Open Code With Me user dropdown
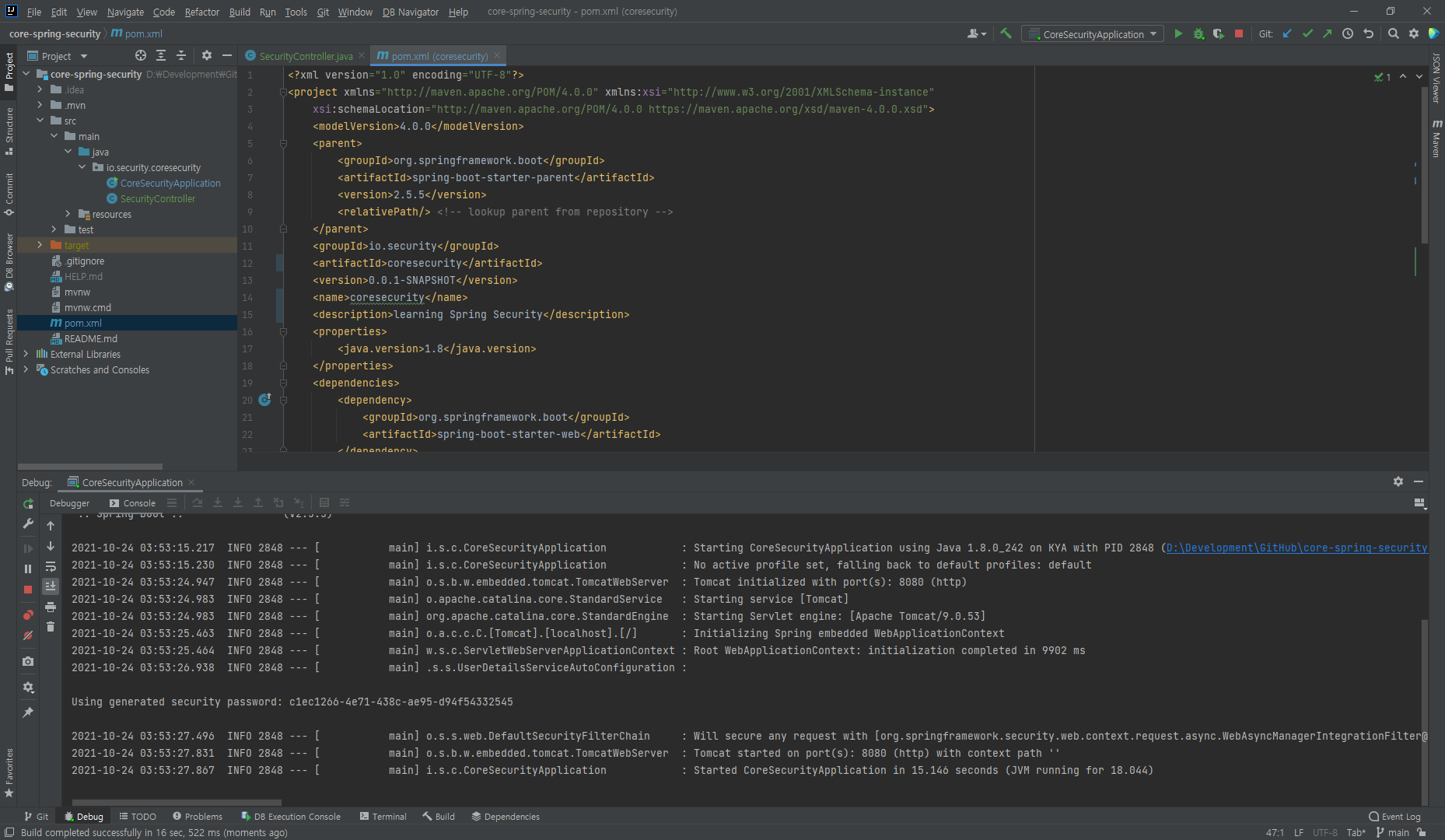This screenshot has width=1445, height=840. [977, 33]
